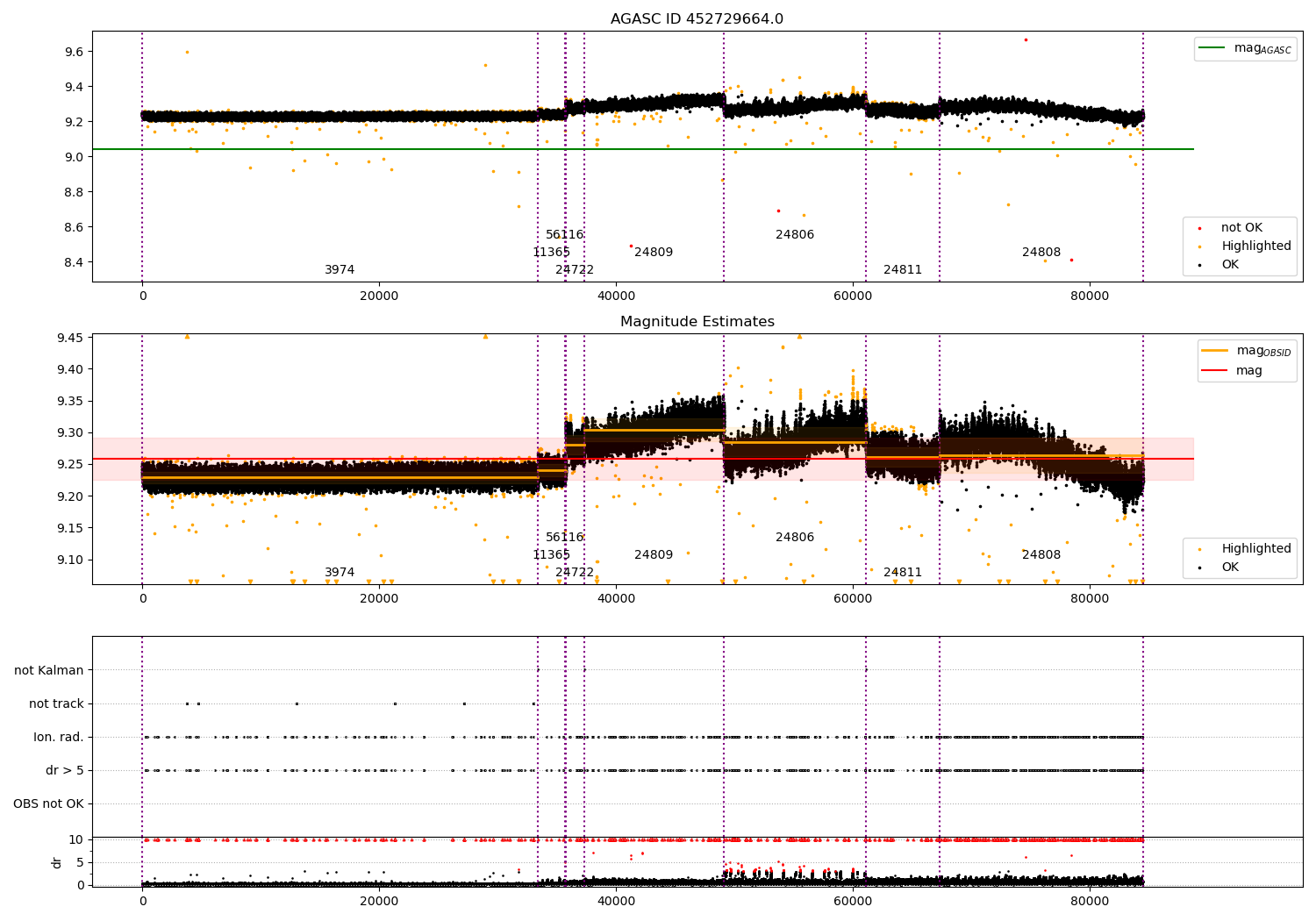Click OBSID label '24811' in Magnitude Estimates plot

click(x=903, y=573)
